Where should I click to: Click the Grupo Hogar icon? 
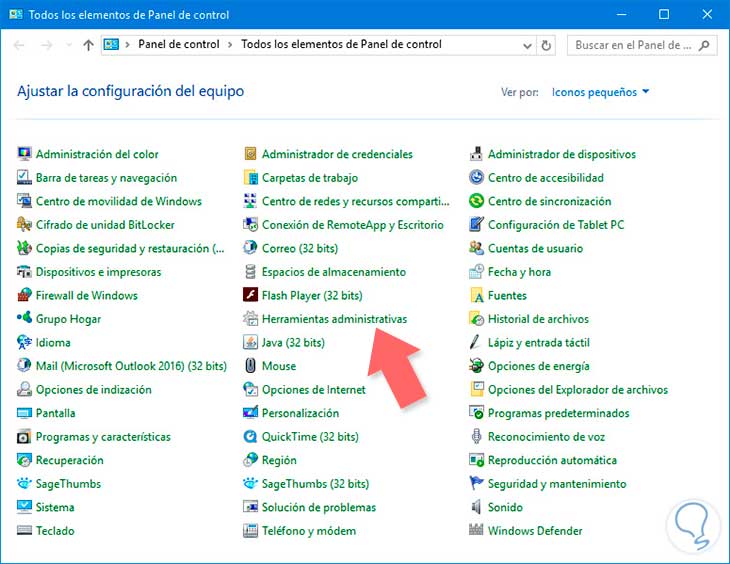[24, 319]
